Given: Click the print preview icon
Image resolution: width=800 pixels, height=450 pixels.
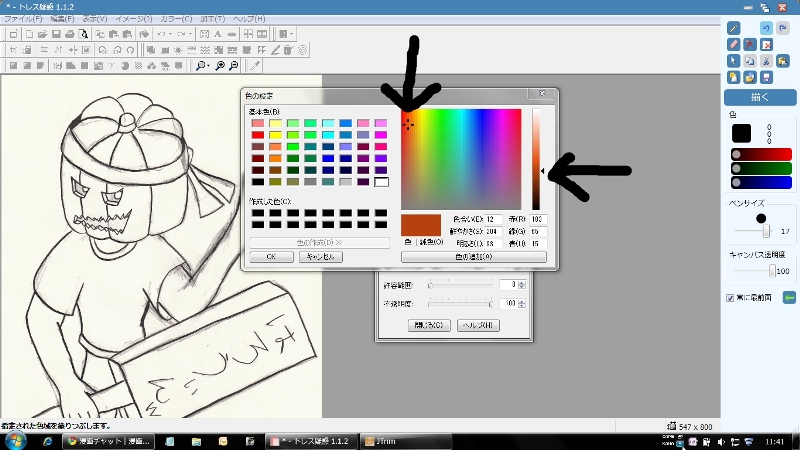Looking at the screenshot, I should pyautogui.click(x=84, y=34).
